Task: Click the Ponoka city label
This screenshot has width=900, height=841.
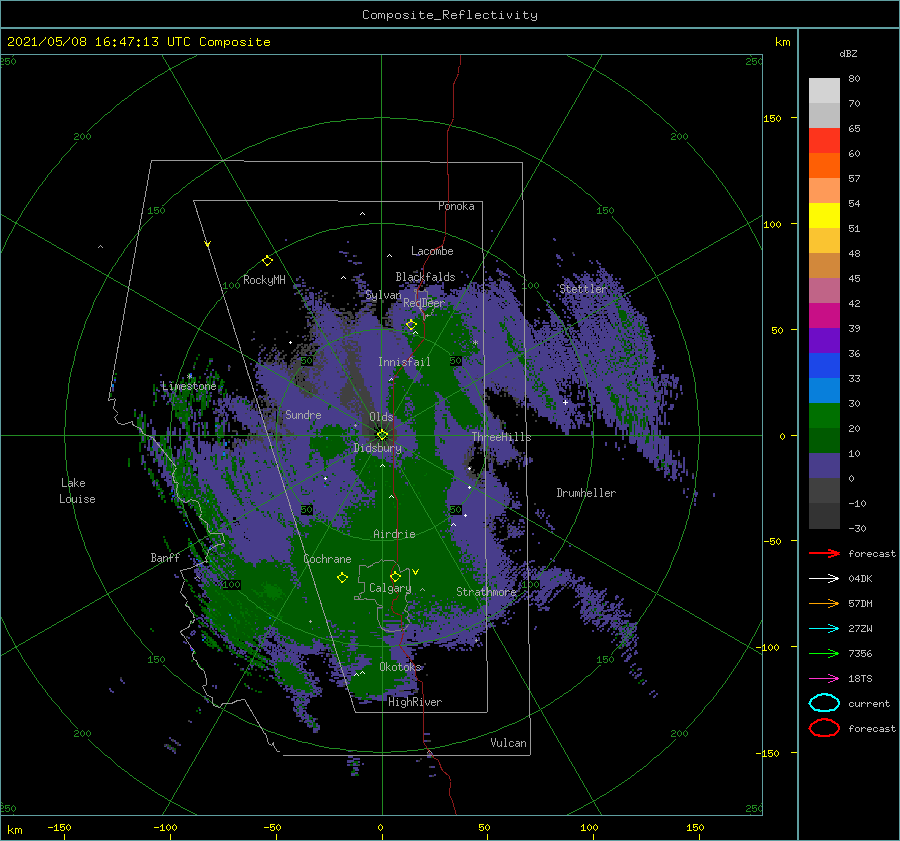Action: [x=456, y=206]
